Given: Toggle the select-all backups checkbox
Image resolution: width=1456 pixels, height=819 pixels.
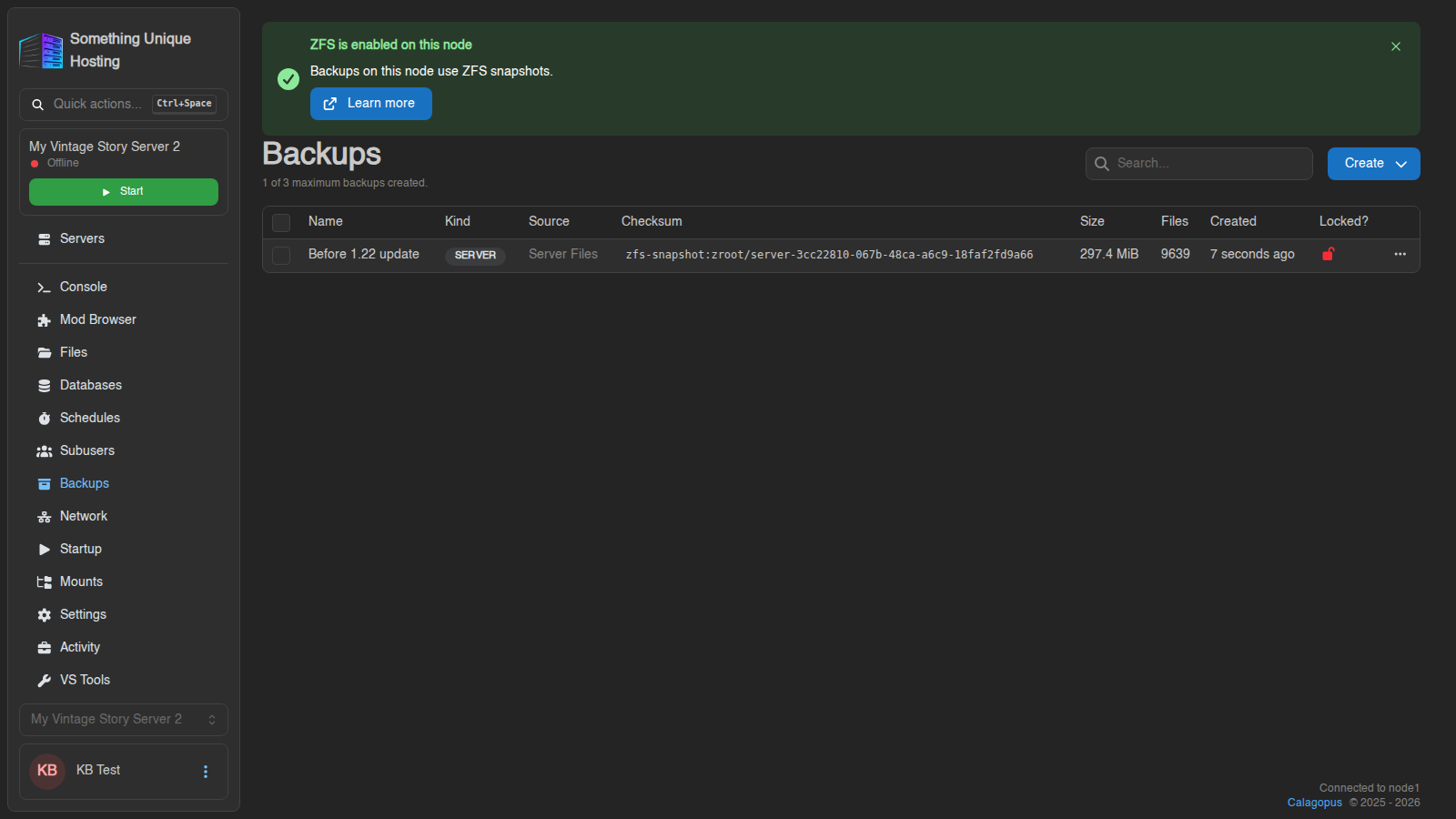Looking at the screenshot, I should coord(281,222).
